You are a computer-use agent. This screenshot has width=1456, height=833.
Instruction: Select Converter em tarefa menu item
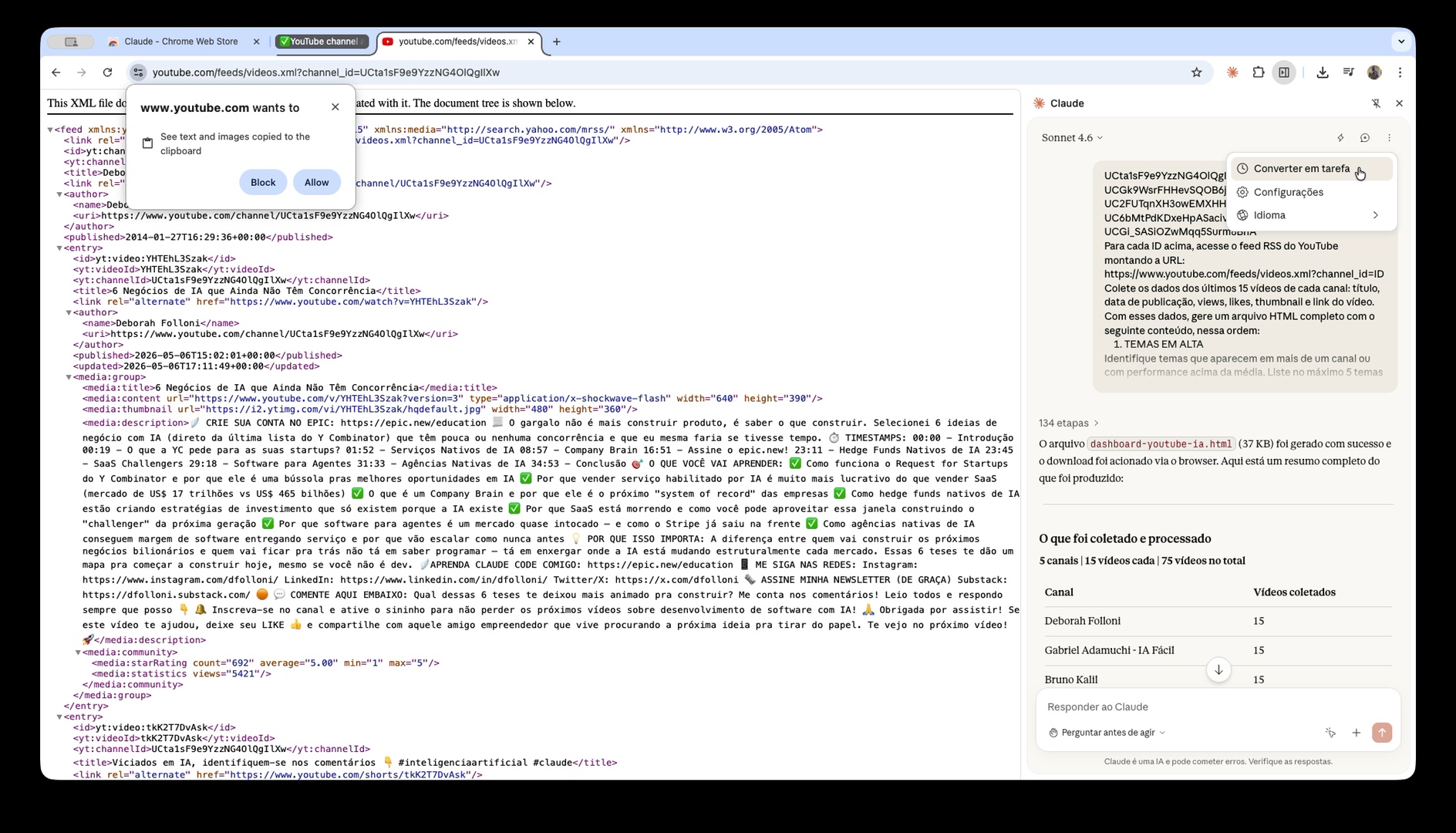pos(1311,169)
